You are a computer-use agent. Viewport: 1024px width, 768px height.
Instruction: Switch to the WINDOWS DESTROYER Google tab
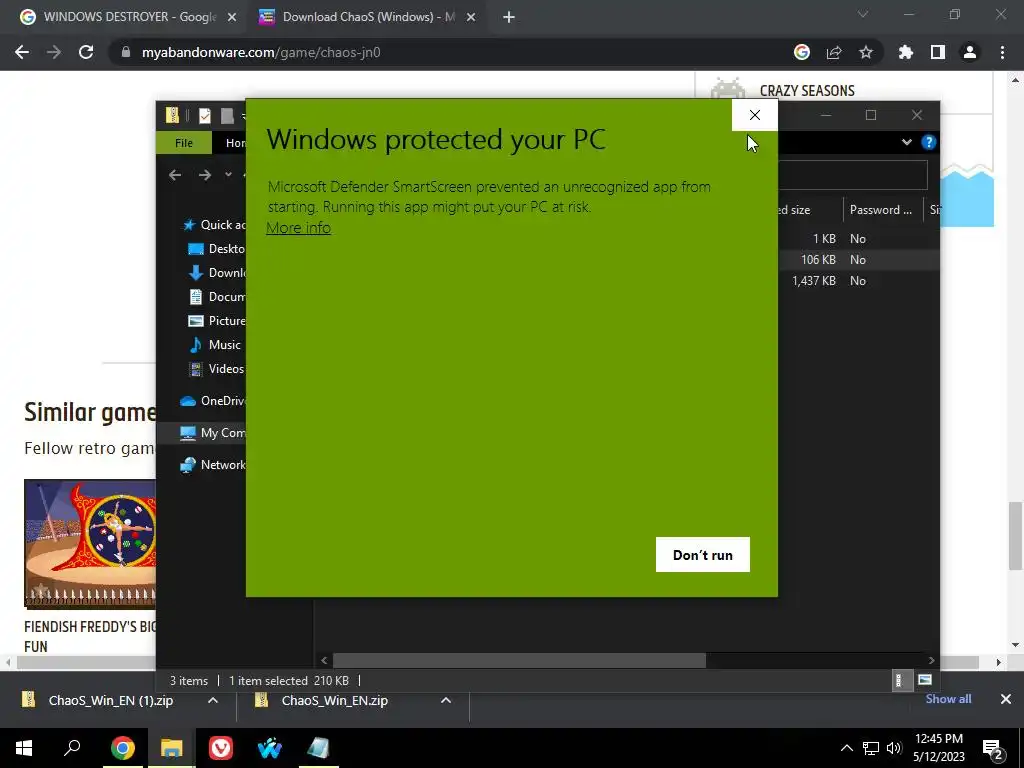click(x=128, y=17)
